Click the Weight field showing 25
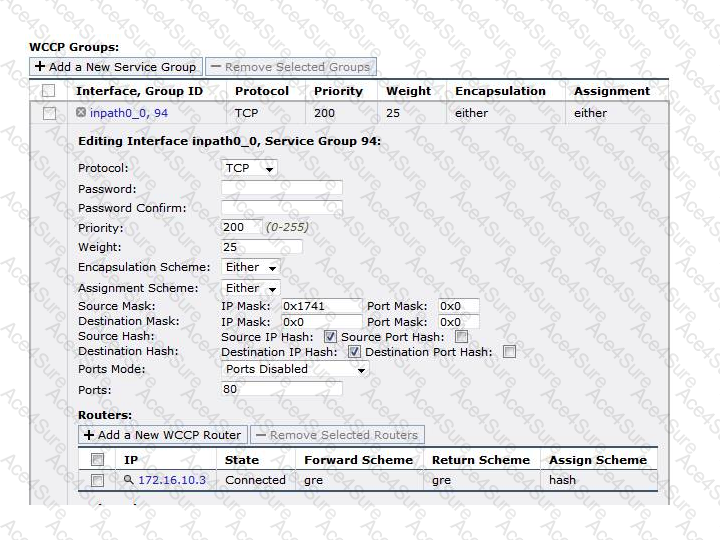Image resolution: width=720 pixels, height=540 pixels. point(262,247)
